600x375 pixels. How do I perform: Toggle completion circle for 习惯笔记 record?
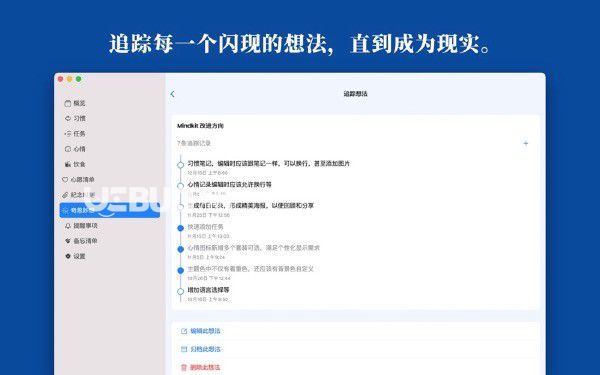[181, 165]
